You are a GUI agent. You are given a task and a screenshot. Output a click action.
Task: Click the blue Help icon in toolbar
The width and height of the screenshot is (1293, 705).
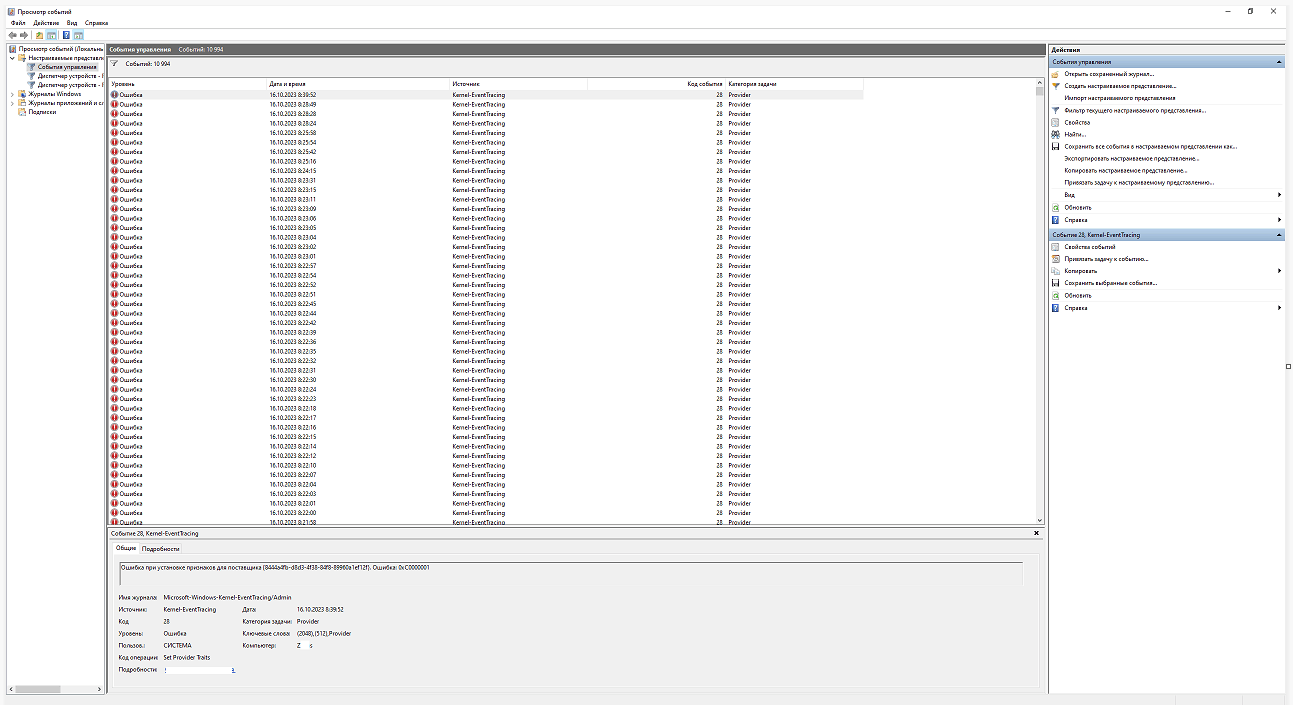[x=66, y=35]
